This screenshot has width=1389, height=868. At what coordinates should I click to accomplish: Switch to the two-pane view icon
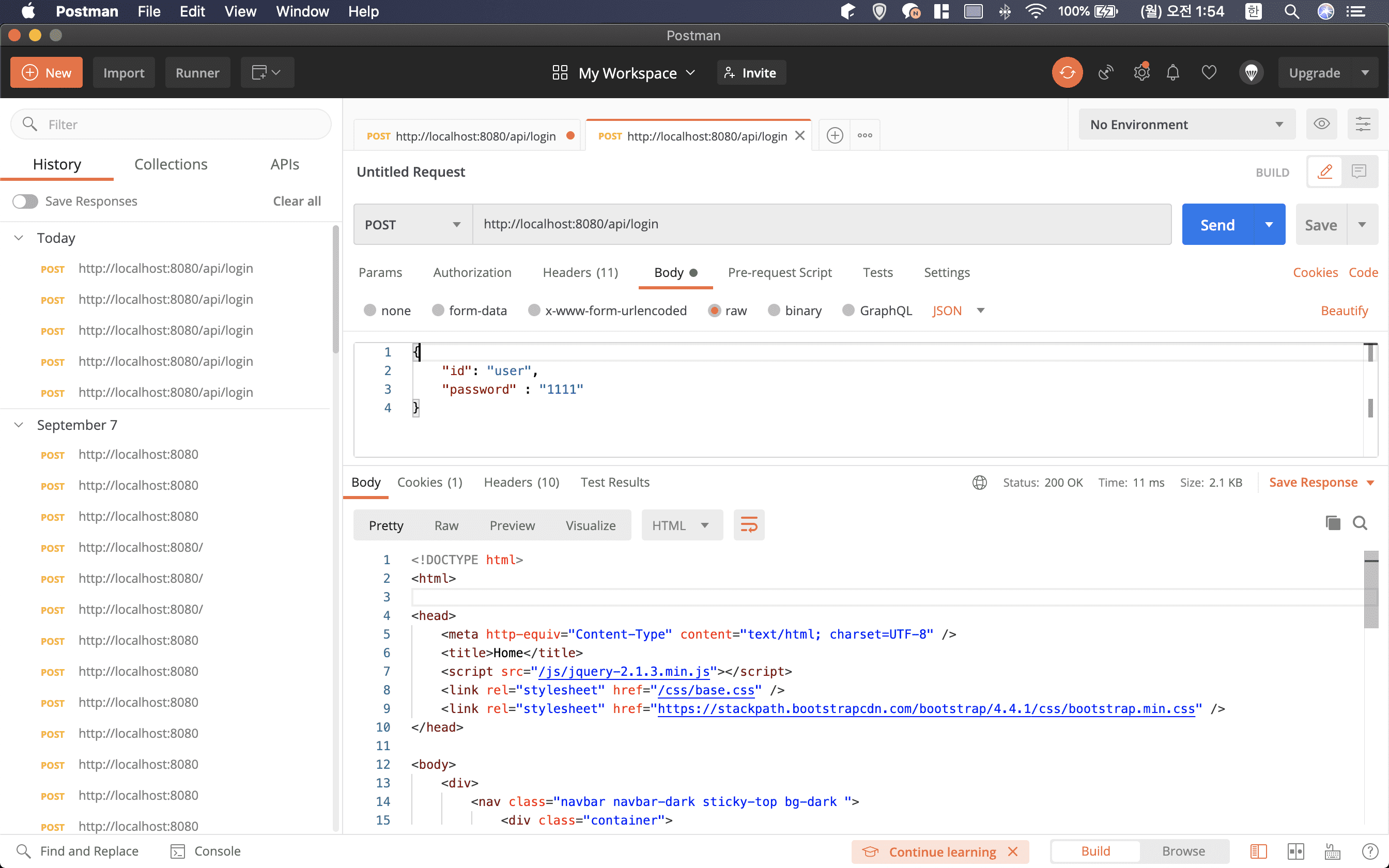[1295, 851]
